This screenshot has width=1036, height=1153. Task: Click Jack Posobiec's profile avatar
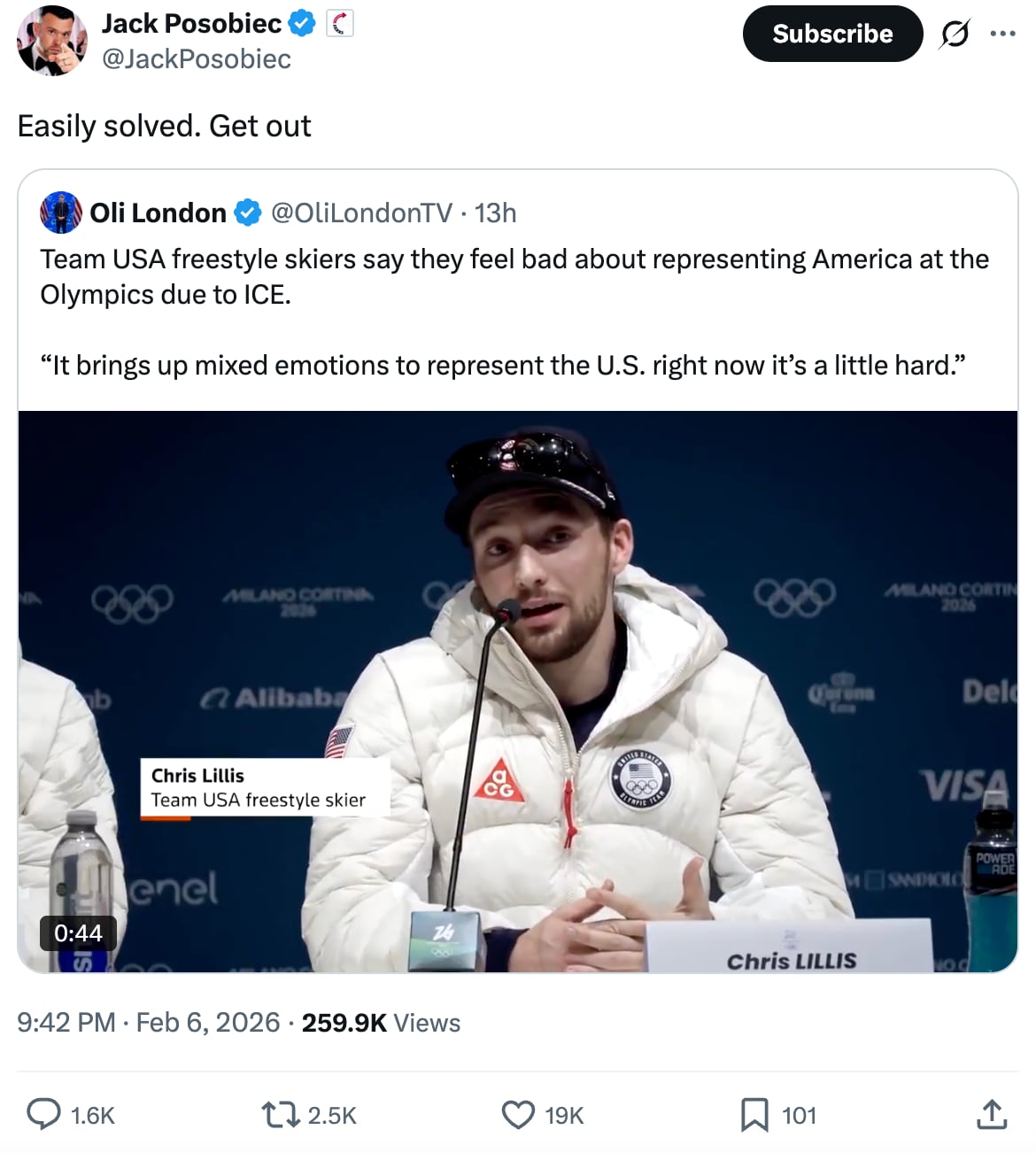coord(51,39)
